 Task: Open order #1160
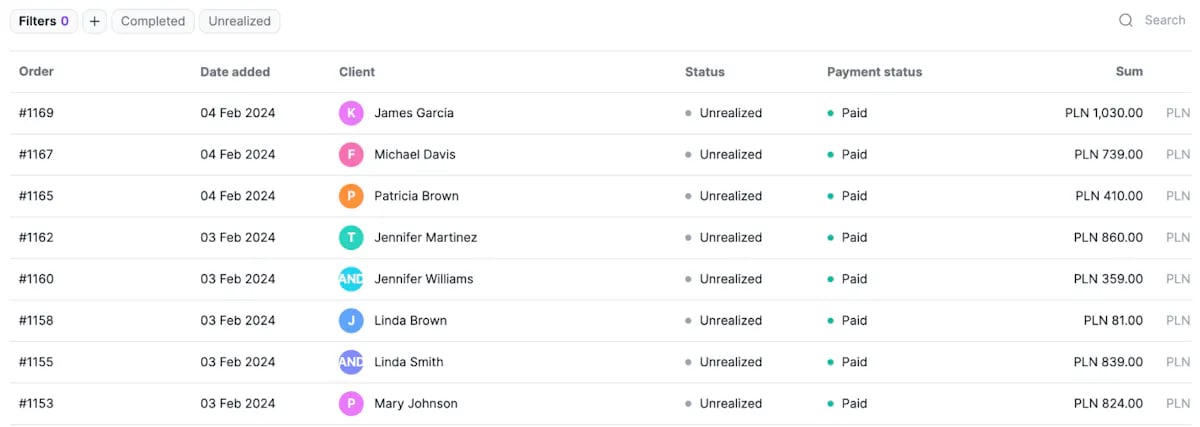pos(36,279)
